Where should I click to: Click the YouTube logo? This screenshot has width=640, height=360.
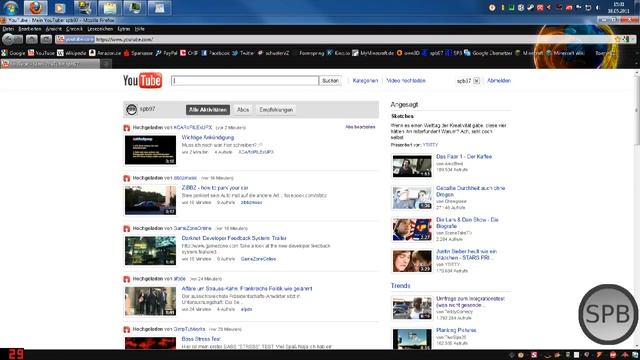[142, 80]
